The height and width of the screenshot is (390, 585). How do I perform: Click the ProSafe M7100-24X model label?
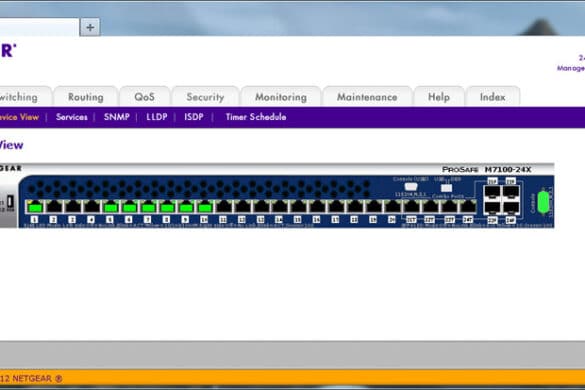pyautogui.click(x=487, y=170)
